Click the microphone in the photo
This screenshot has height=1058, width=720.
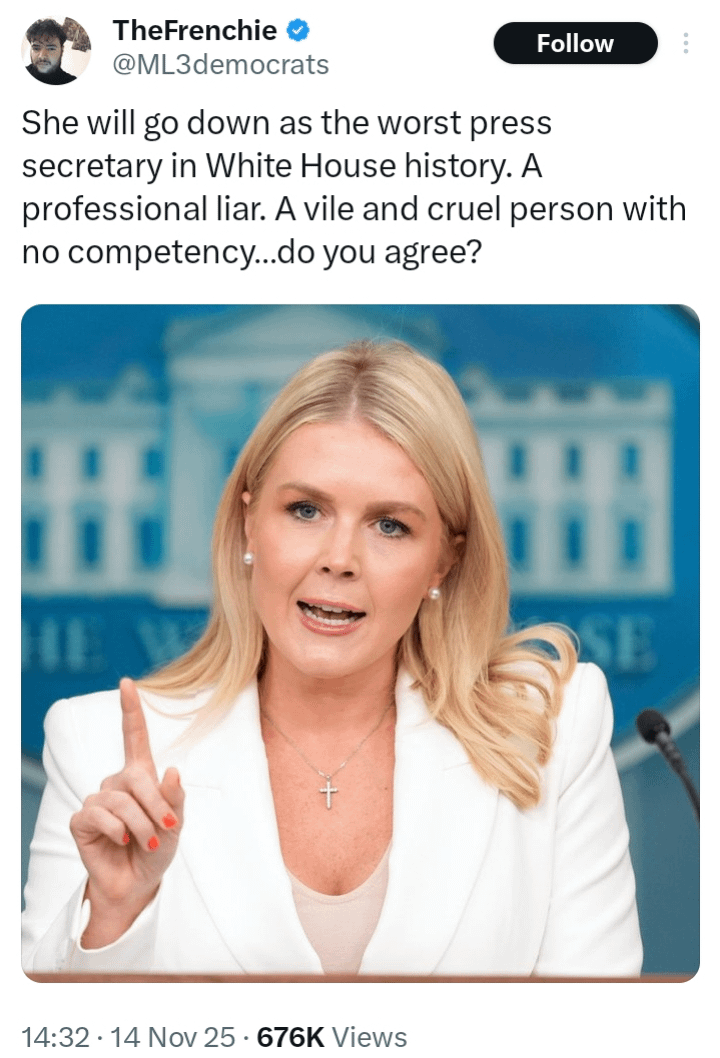click(665, 751)
